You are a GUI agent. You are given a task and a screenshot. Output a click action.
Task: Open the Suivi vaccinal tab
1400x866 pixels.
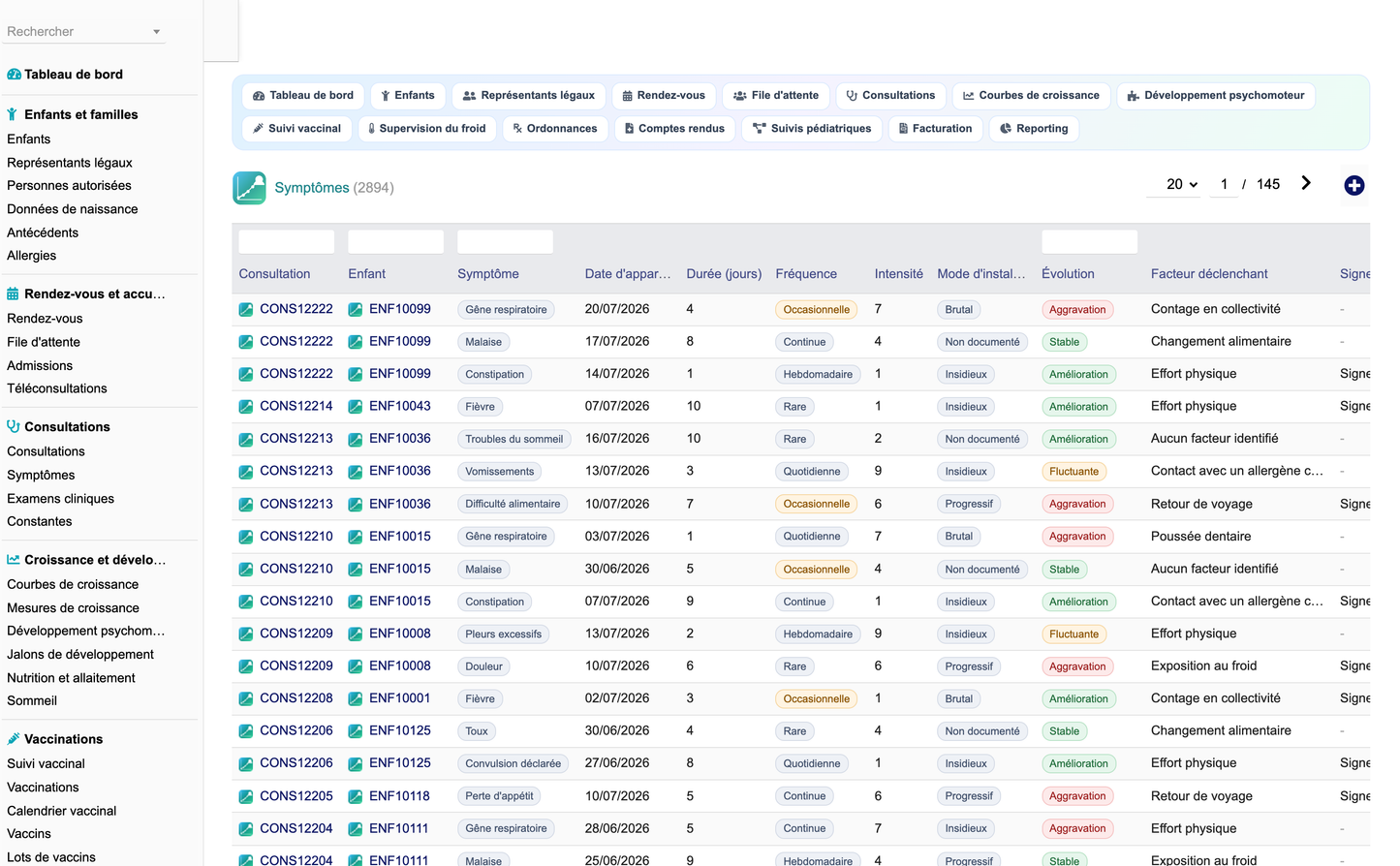click(x=296, y=129)
